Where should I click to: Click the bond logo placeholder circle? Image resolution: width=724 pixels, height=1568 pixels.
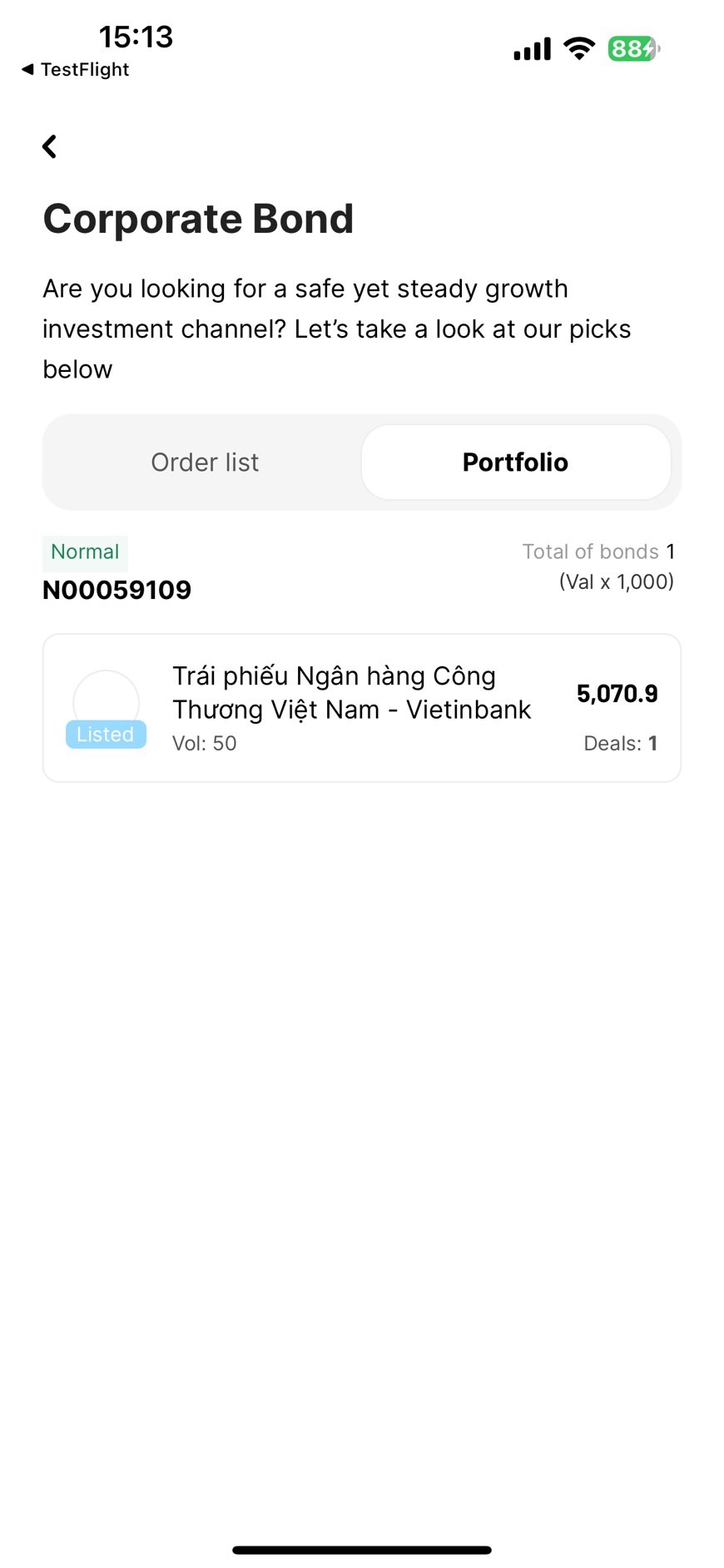pos(106,697)
